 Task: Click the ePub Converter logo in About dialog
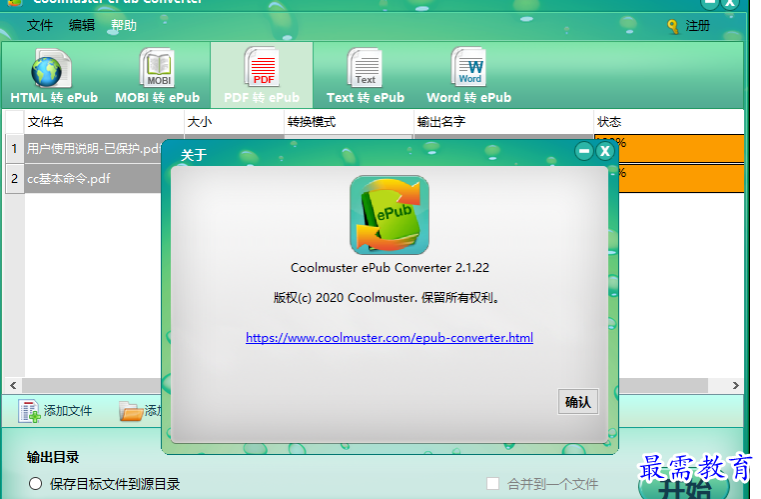point(389,215)
